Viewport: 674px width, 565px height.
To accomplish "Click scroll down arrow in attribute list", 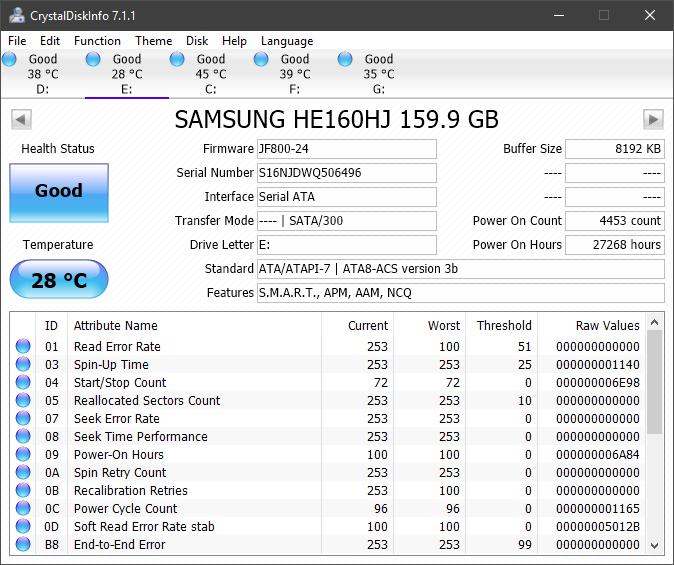I will tap(655, 546).
